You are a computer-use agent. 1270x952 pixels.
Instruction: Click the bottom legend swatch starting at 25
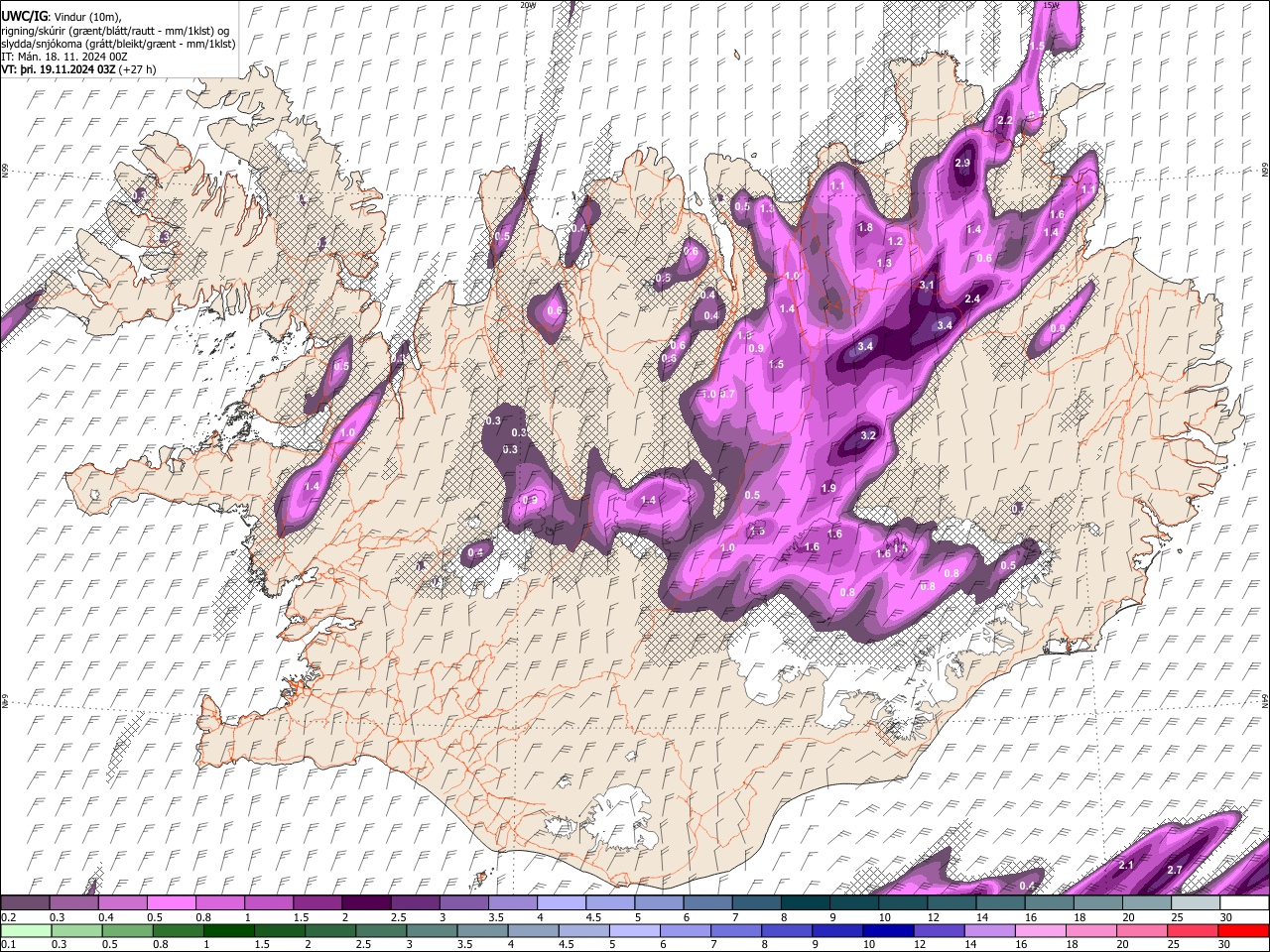pyautogui.click(x=1193, y=930)
